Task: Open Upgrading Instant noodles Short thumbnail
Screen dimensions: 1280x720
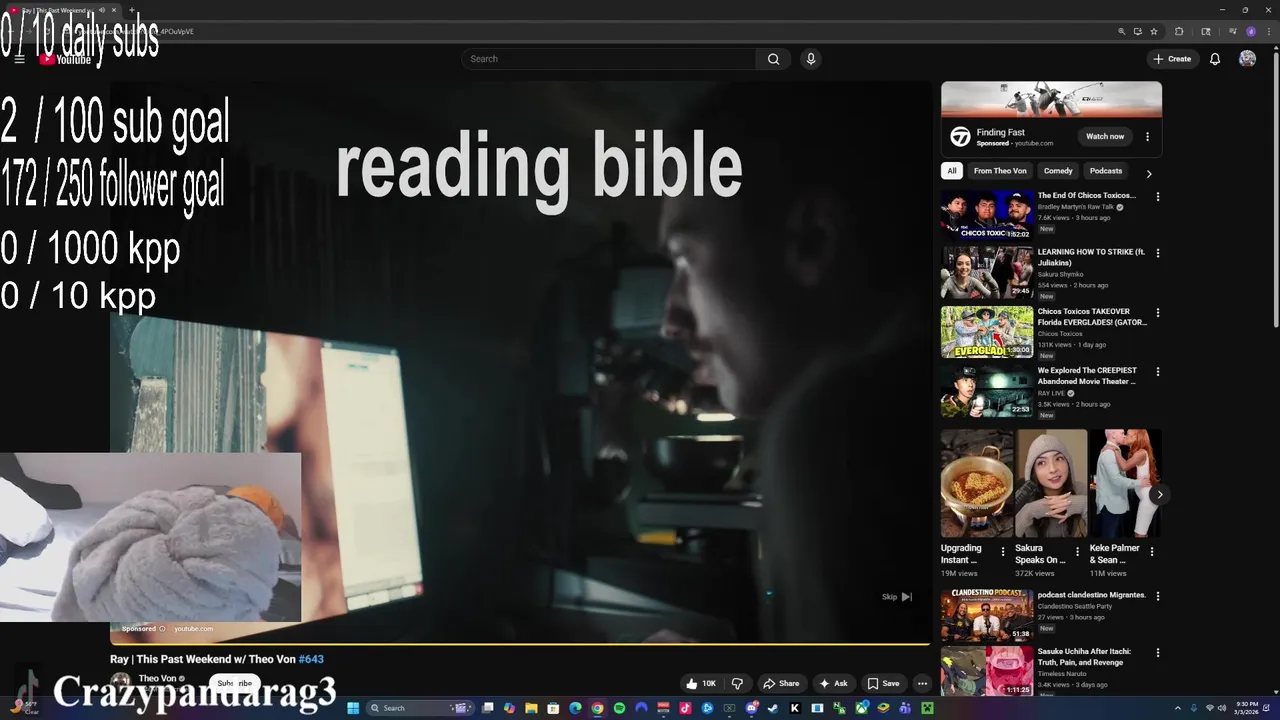Action: coord(977,483)
